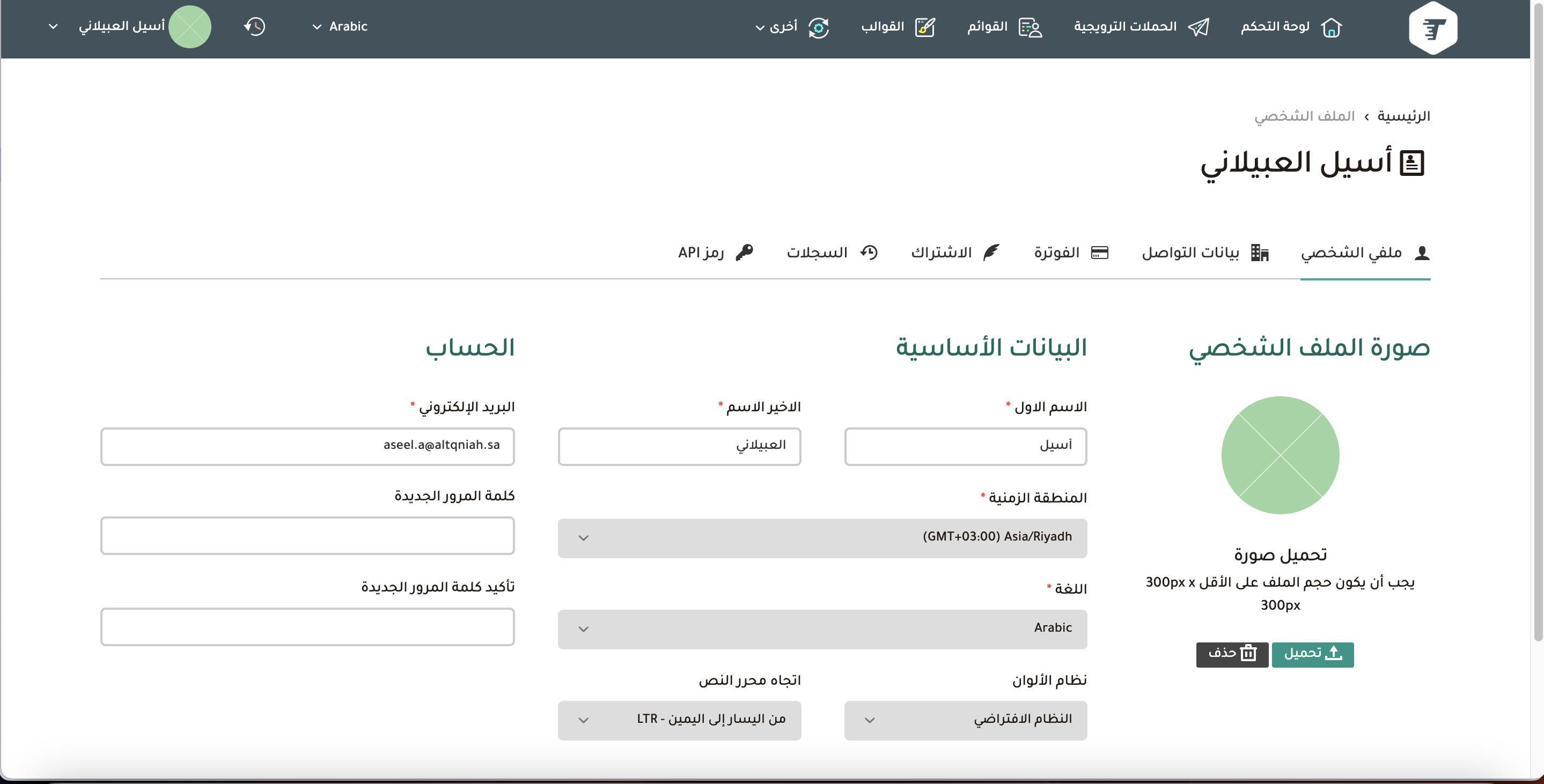
Task: Expand the color scheme dropdown
Action: (965, 720)
